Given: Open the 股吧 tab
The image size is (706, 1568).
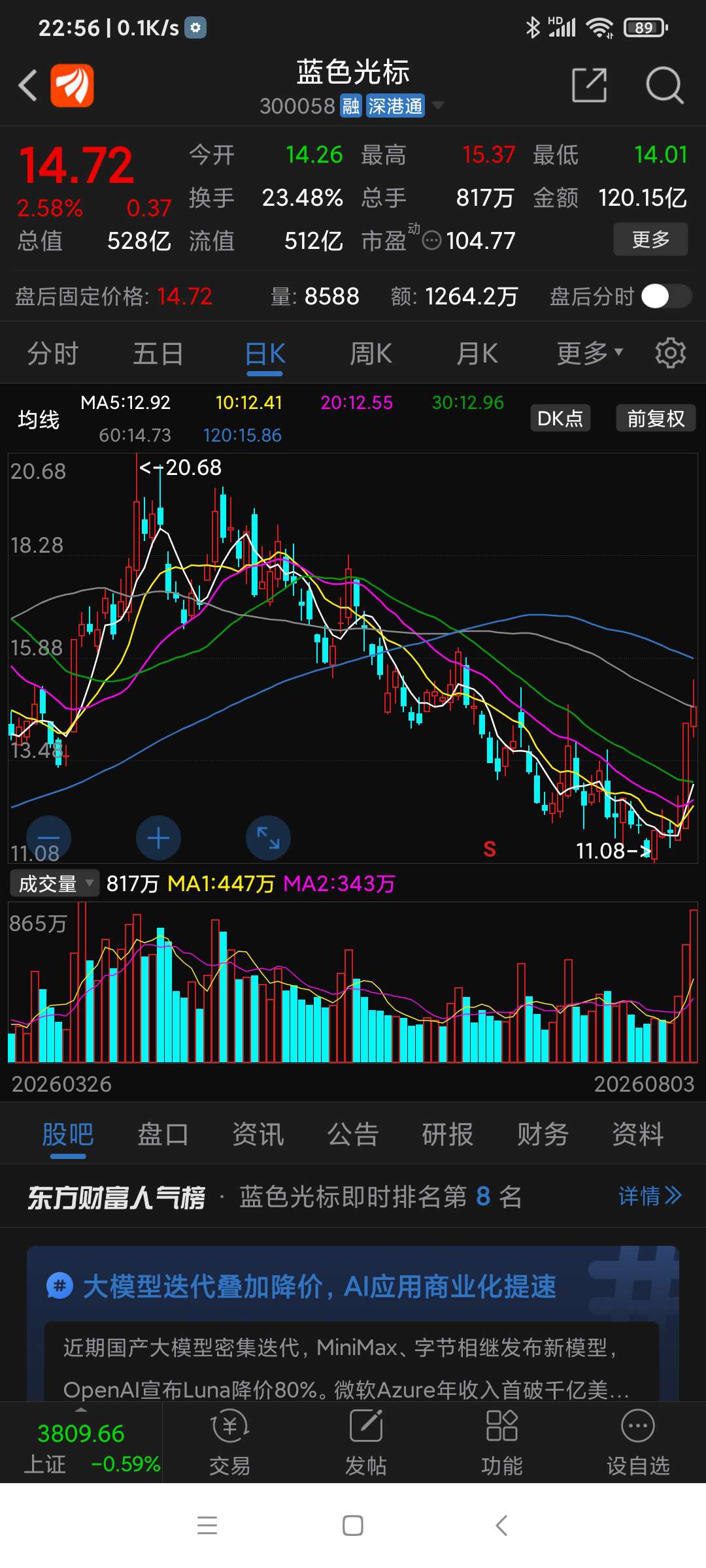Looking at the screenshot, I should 68,1134.
